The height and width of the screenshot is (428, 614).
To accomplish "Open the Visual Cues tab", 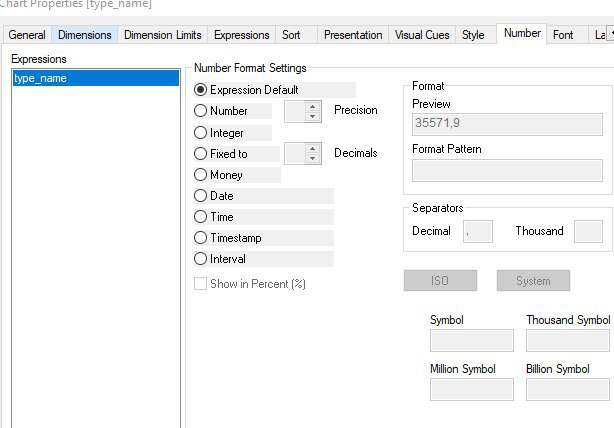I will coord(421,35).
